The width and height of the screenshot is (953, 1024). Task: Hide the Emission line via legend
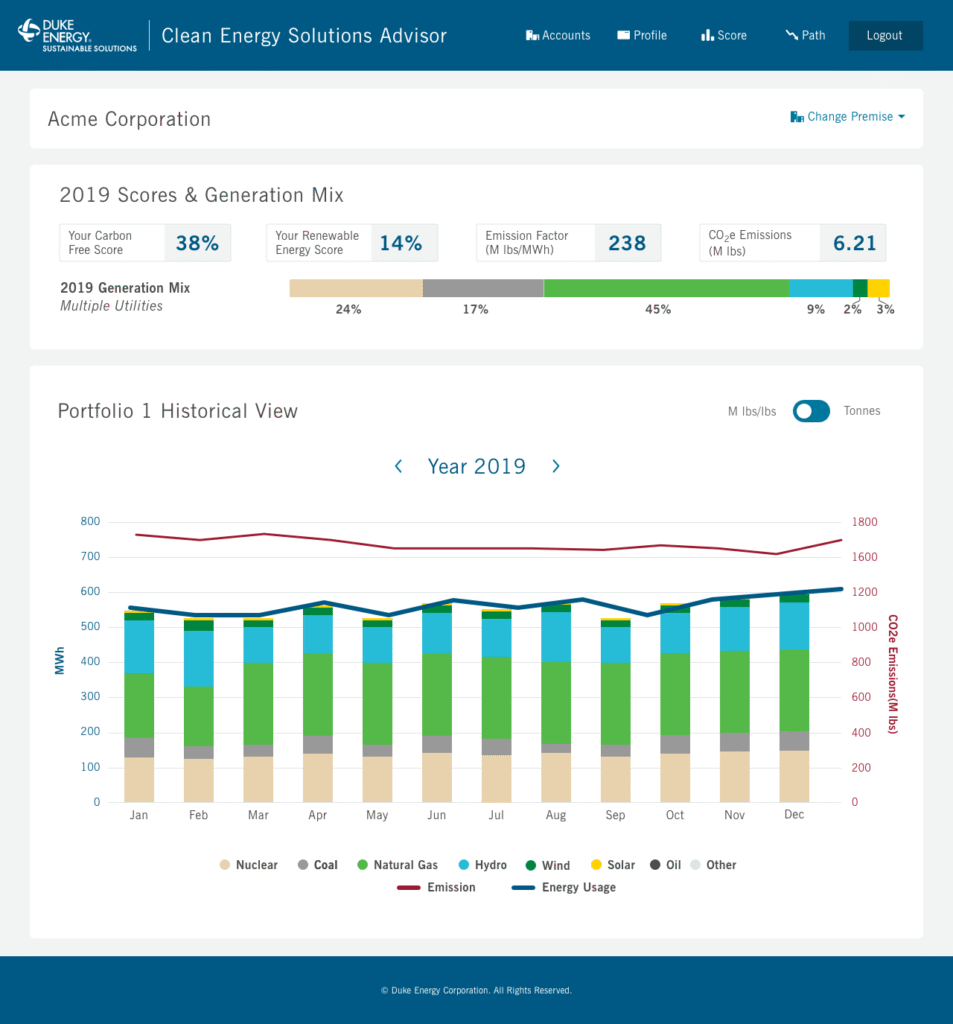pos(437,887)
